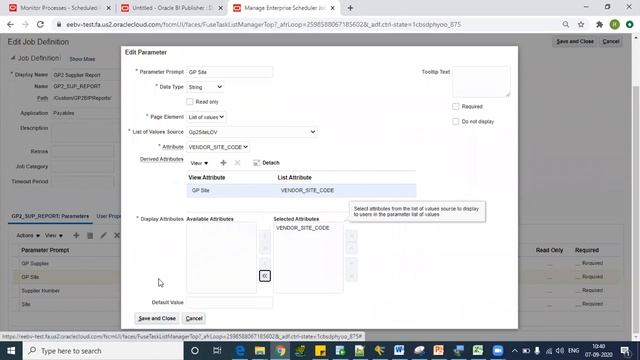
Task: Open PowerPoint from the taskbar
Action: click(438, 351)
